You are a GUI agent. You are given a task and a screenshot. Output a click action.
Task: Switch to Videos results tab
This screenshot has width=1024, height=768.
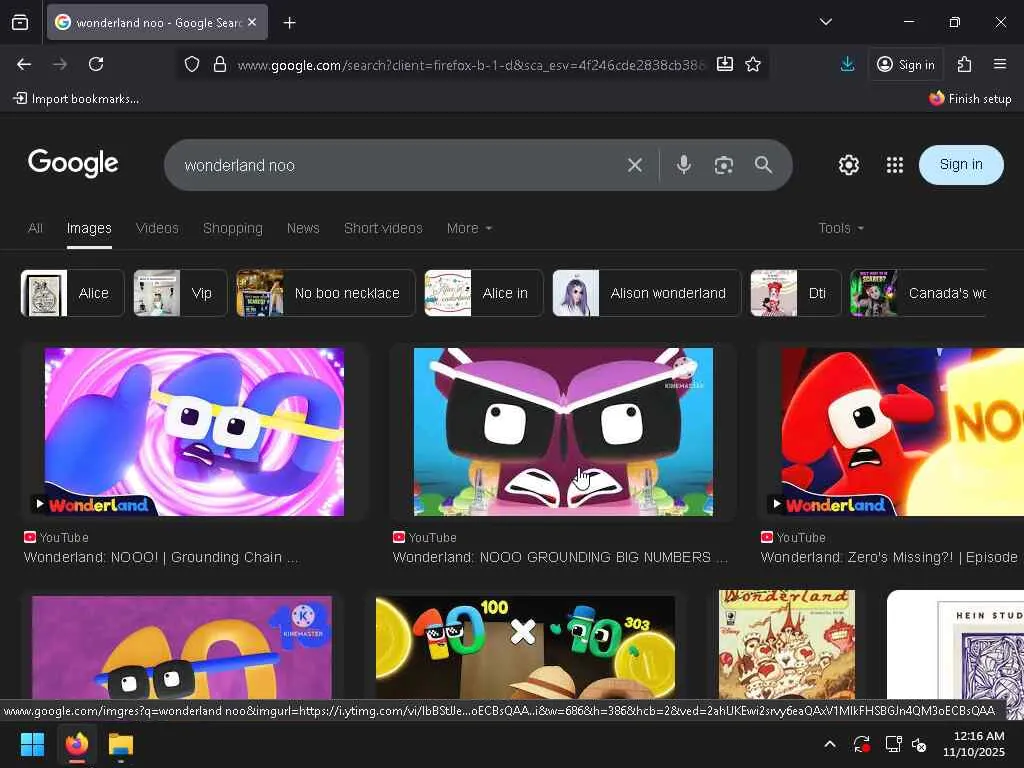pos(157,228)
